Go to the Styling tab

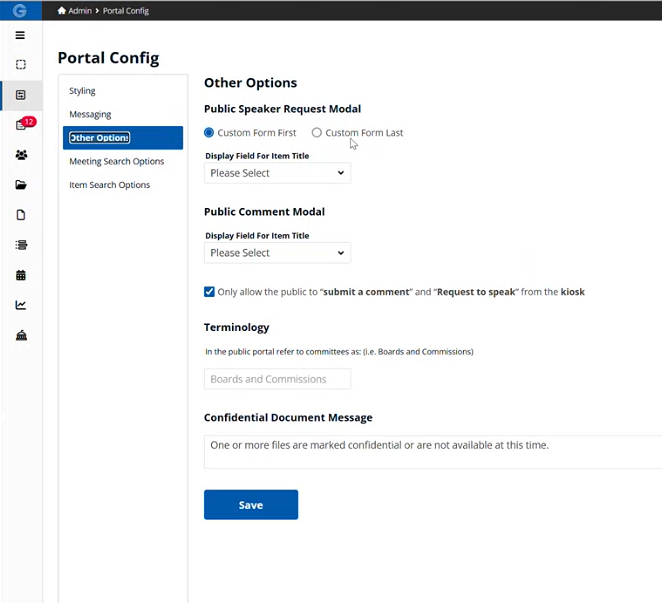click(x=82, y=91)
